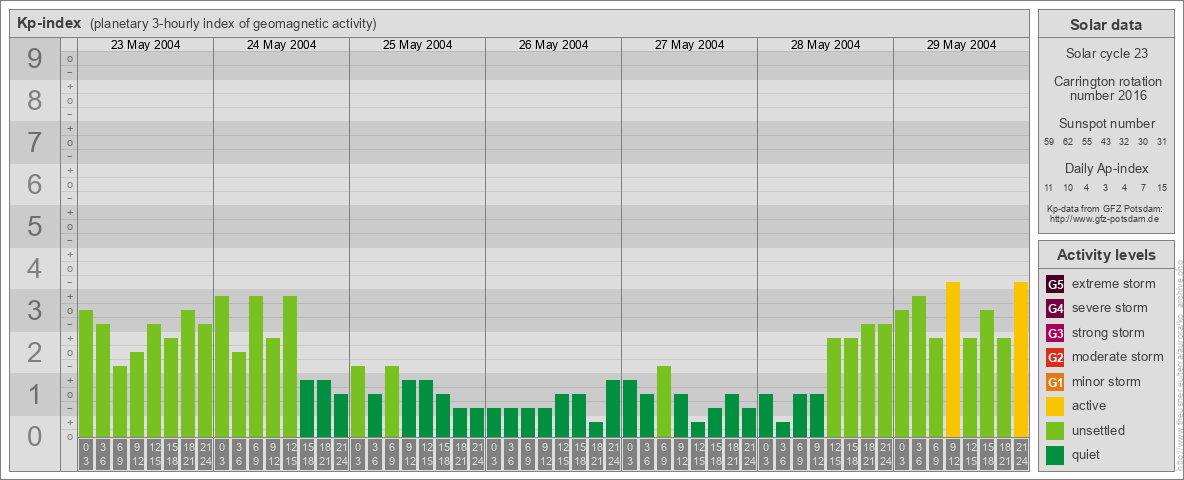
Task: Click the '12 15' hour label under 26 May
Action: (562, 454)
